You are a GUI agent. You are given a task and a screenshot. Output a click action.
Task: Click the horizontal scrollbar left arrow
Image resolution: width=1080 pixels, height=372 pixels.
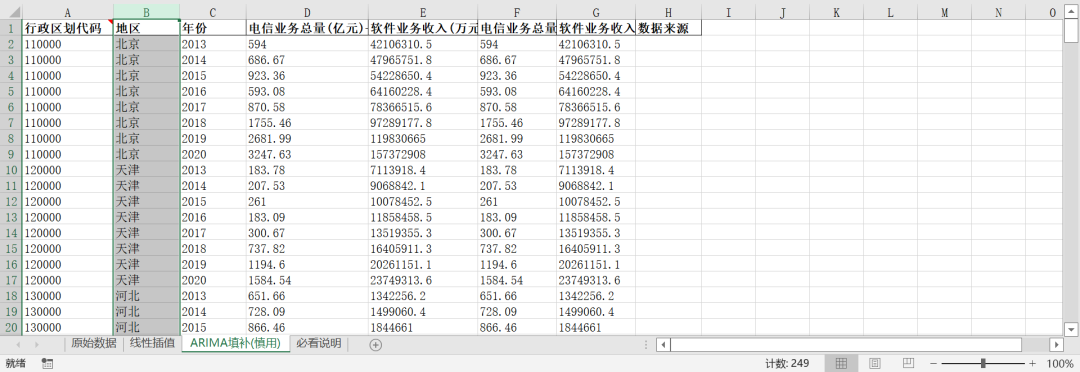(x=663, y=344)
